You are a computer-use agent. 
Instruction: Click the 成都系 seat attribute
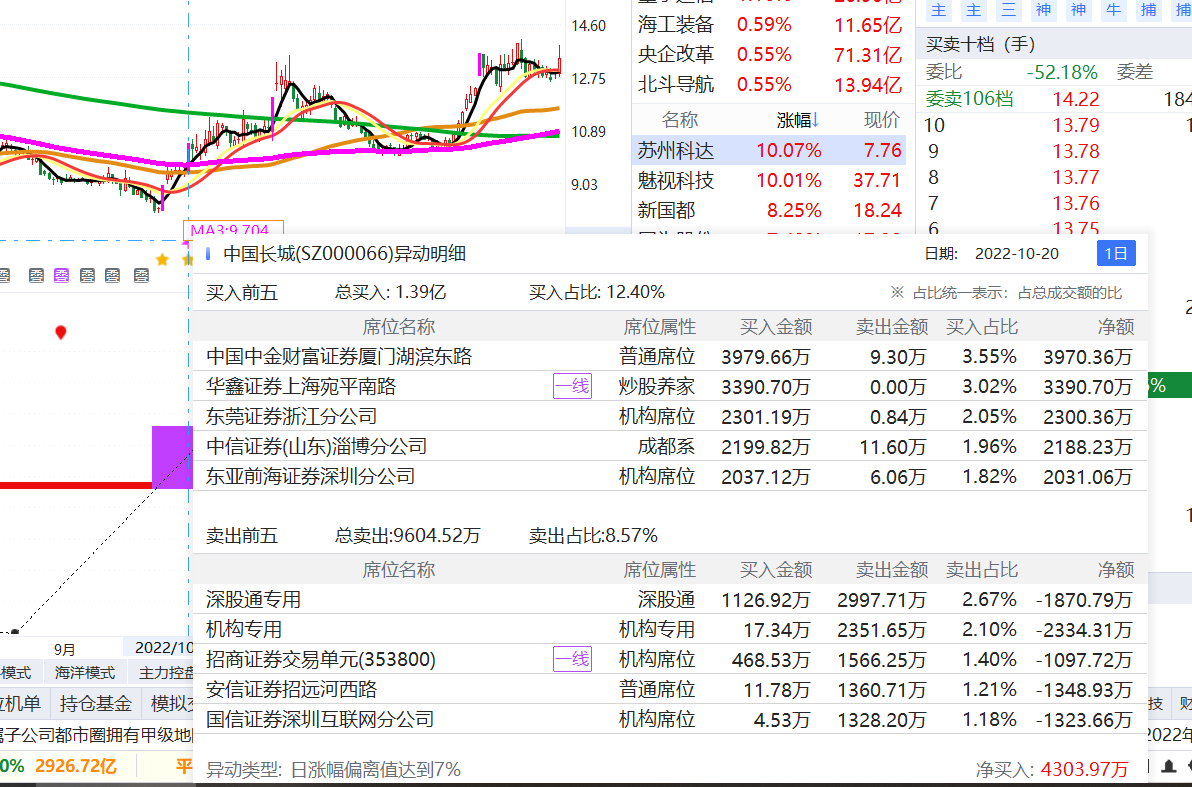tap(666, 446)
